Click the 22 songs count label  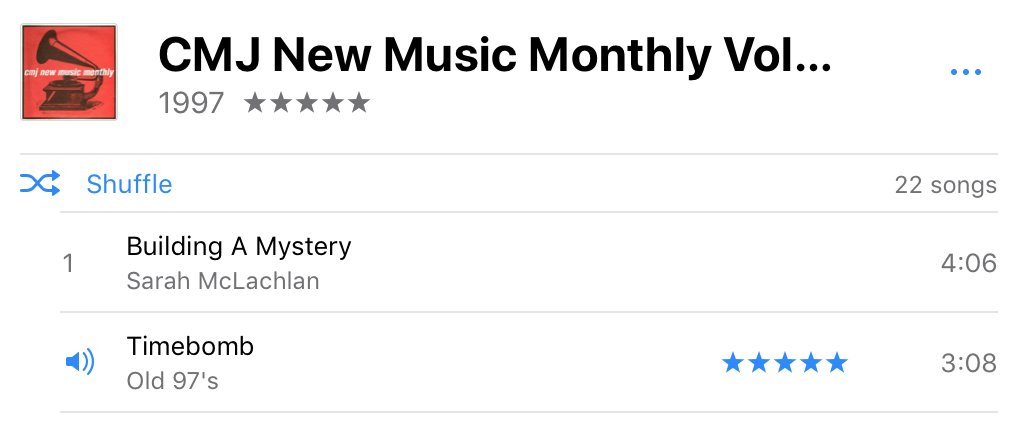945,185
